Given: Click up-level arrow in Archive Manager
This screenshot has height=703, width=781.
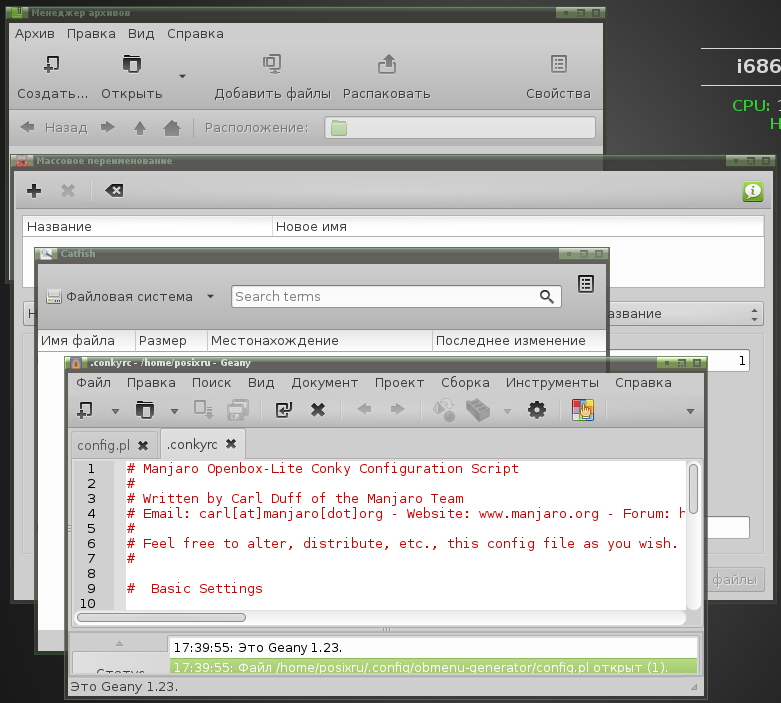Looking at the screenshot, I should pyautogui.click(x=140, y=128).
